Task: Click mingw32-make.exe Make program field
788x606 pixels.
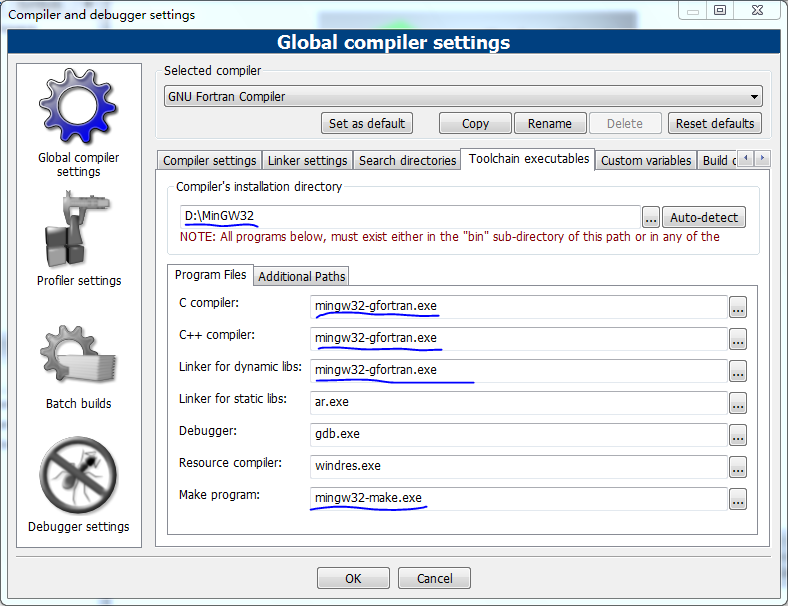Action: tap(519, 498)
